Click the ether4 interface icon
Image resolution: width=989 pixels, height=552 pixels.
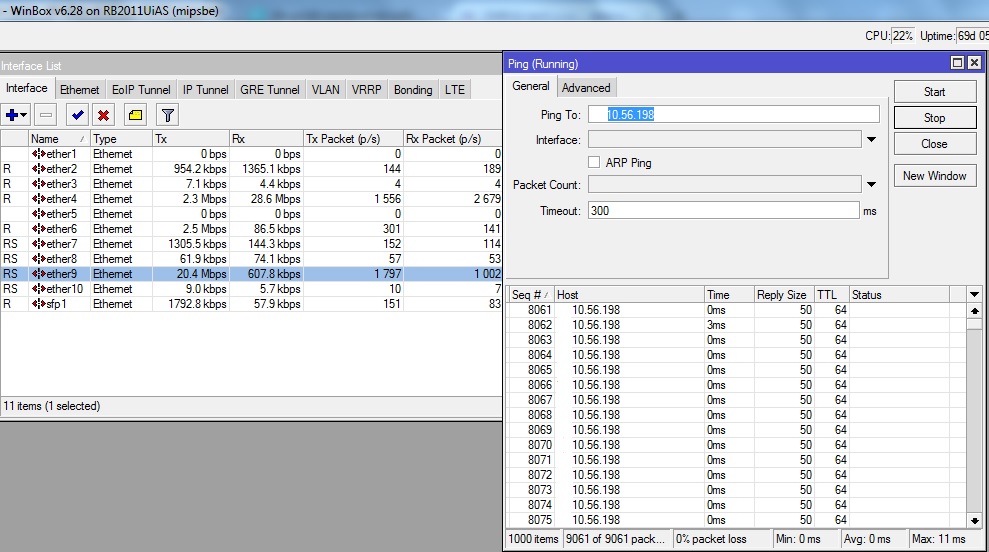[38, 199]
